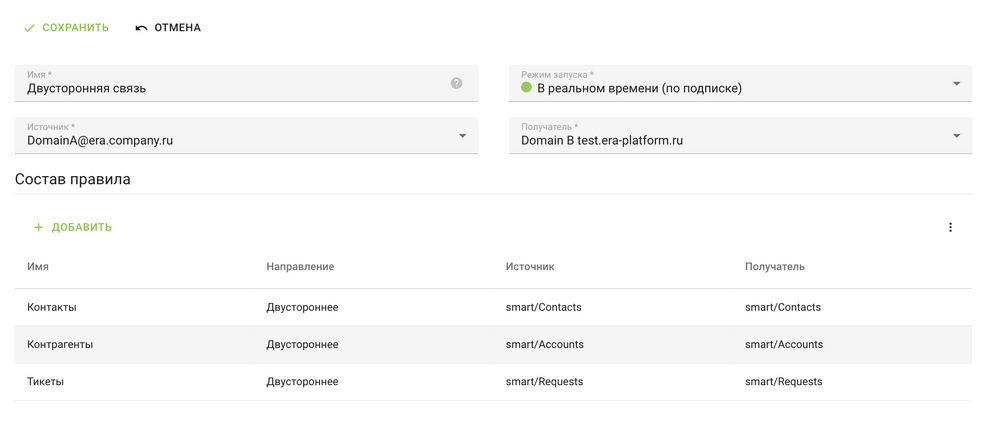Click the plus icon to add rule
The width and height of the screenshot is (999, 448).
[x=39, y=228]
